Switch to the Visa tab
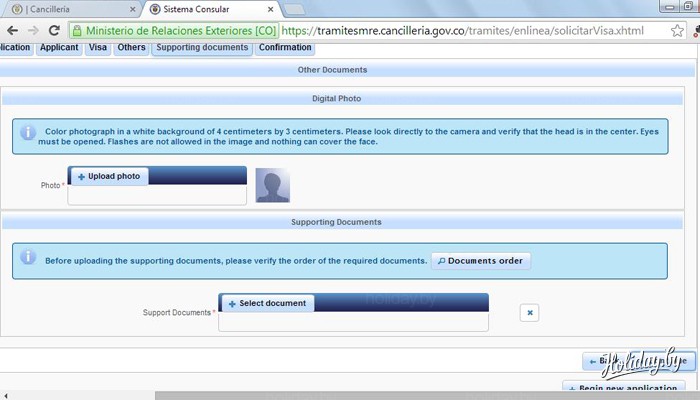The image size is (700, 400). pos(98,47)
